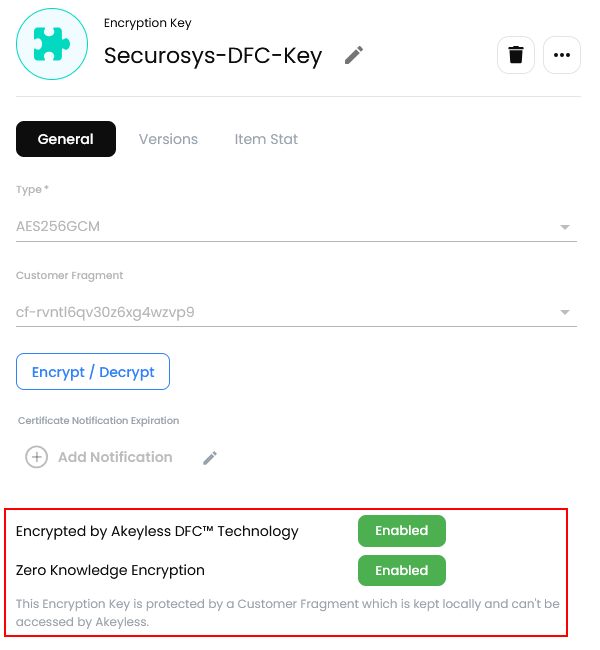Image resolution: width=600 pixels, height=650 pixels.
Task: Click the Zero Knowledge Encryption Enabled badge
Action: click(401, 571)
